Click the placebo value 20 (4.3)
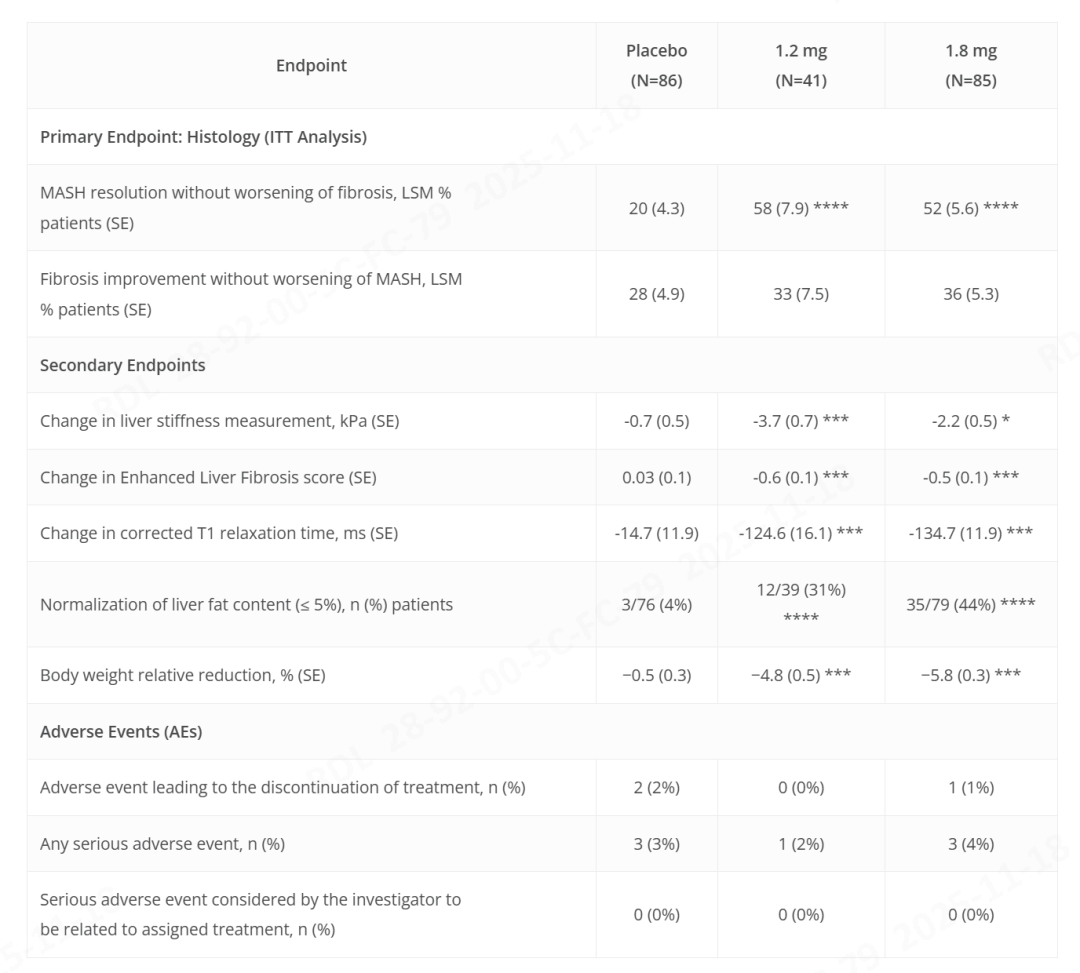Viewport: 1080px width, 973px height. click(656, 208)
